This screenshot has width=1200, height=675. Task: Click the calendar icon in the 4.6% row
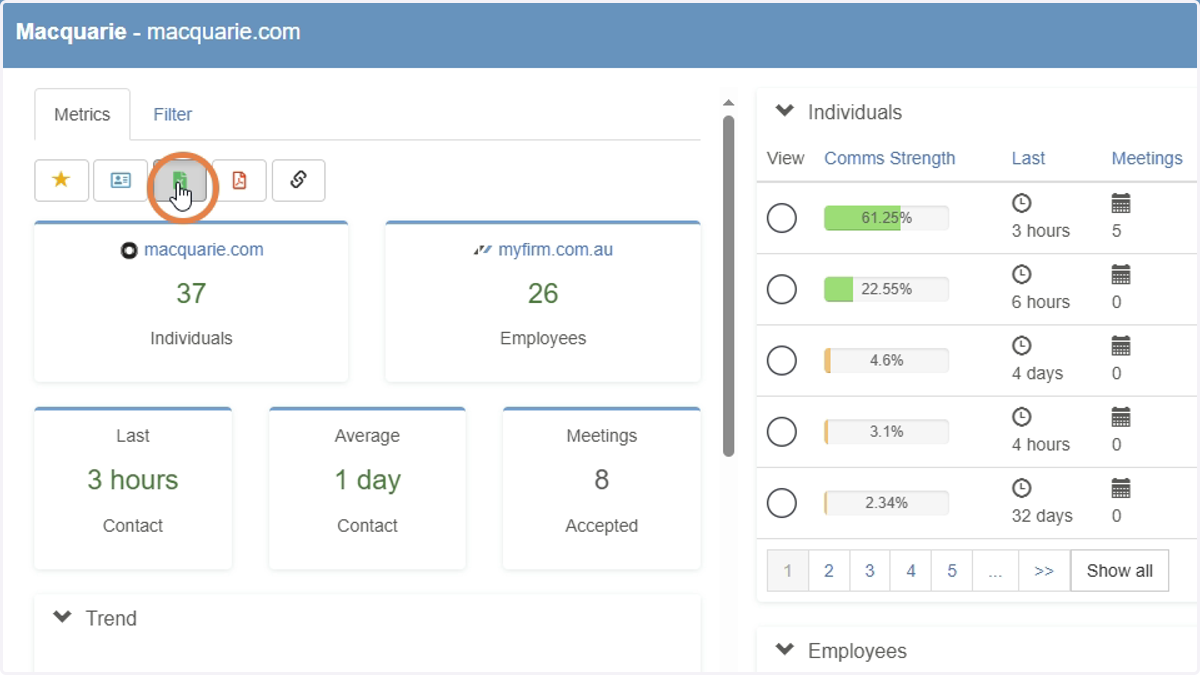pos(1121,346)
